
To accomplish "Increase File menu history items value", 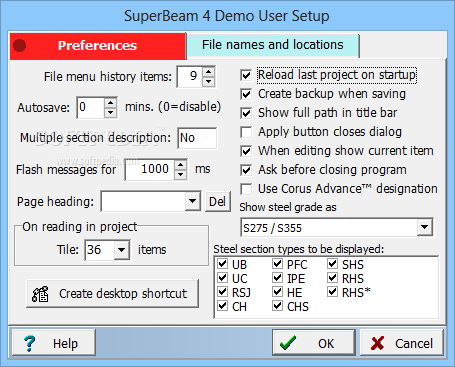I will click(209, 72).
